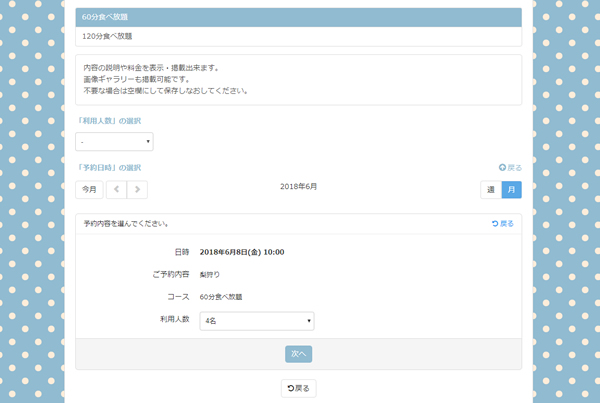Viewport: 600px width, 403px height.
Task: Select the 60分食べ放題 course item
Action: coord(298,18)
